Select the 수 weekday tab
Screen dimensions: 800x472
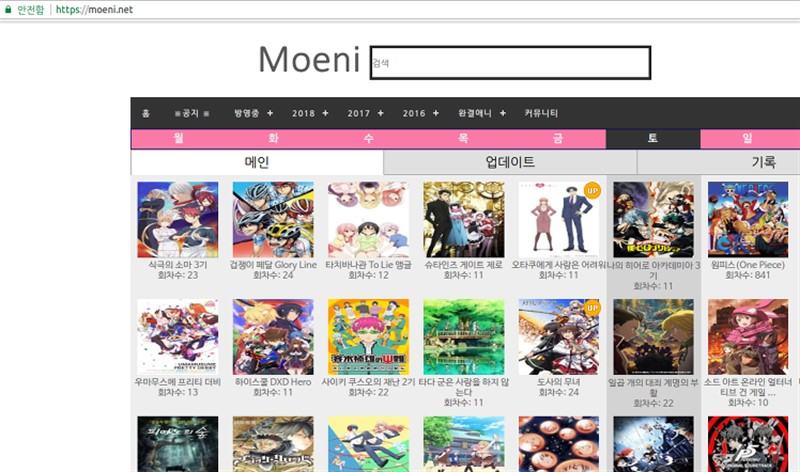pyautogui.click(x=368, y=138)
